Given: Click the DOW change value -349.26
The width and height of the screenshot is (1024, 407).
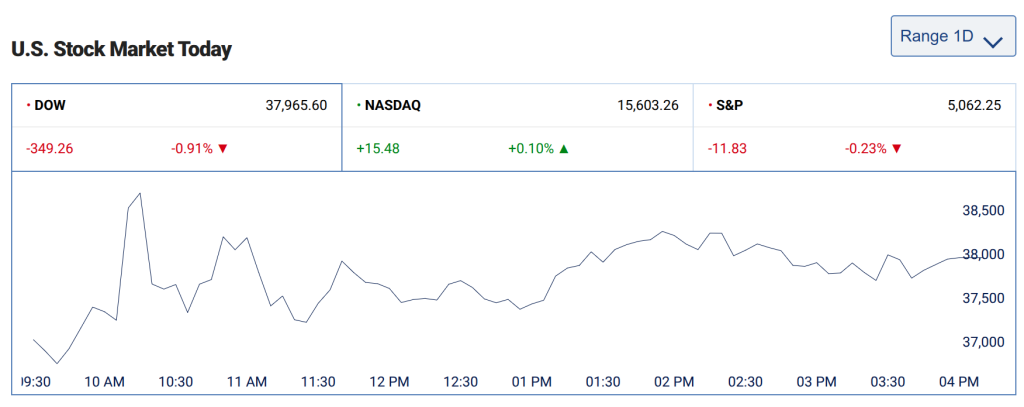Looking at the screenshot, I should [x=50, y=149].
